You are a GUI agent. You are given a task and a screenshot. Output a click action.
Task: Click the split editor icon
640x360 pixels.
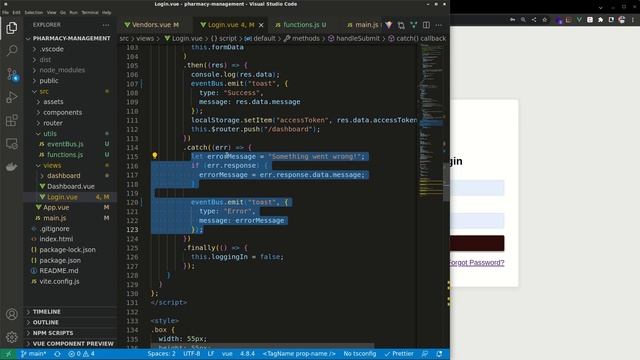(x=426, y=25)
